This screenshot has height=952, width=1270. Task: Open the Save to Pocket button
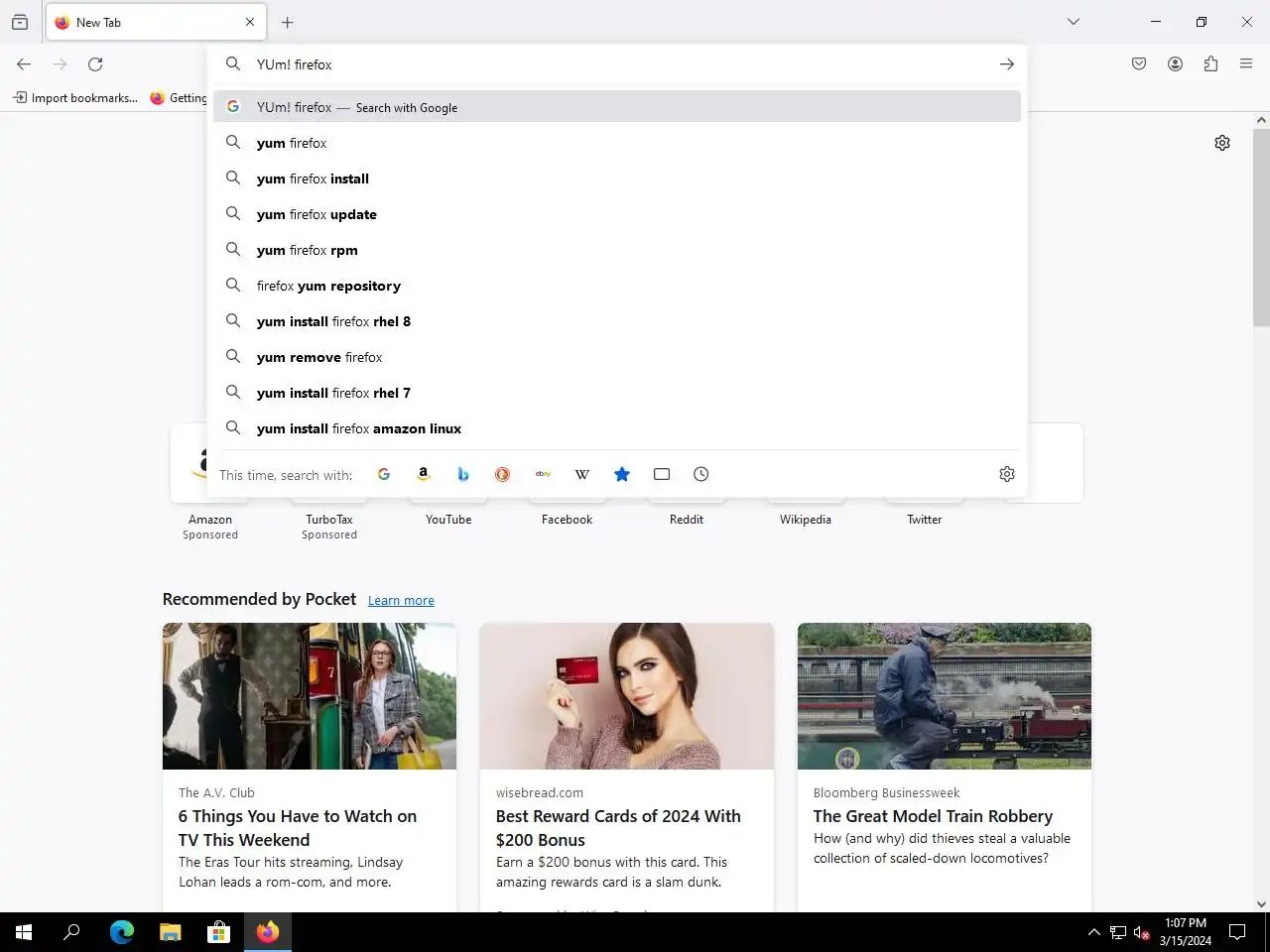(x=1139, y=64)
